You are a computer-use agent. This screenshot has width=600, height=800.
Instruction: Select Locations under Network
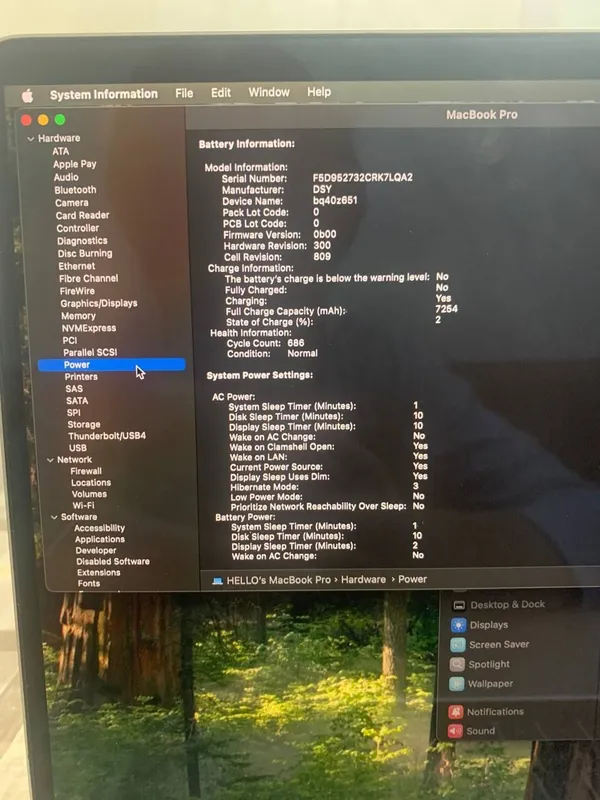tap(91, 483)
